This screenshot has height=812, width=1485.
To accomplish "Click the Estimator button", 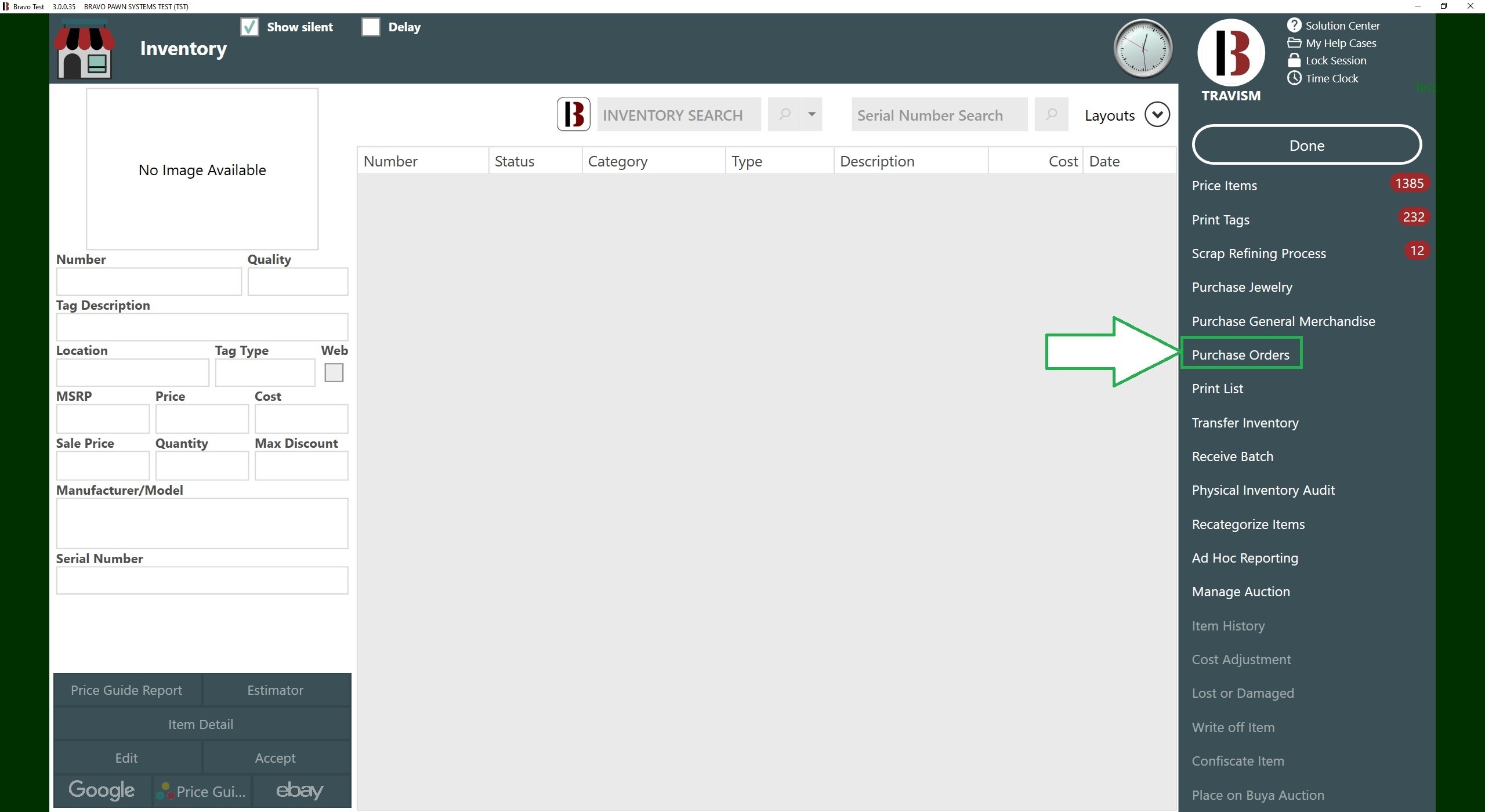I will coord(276,690).
